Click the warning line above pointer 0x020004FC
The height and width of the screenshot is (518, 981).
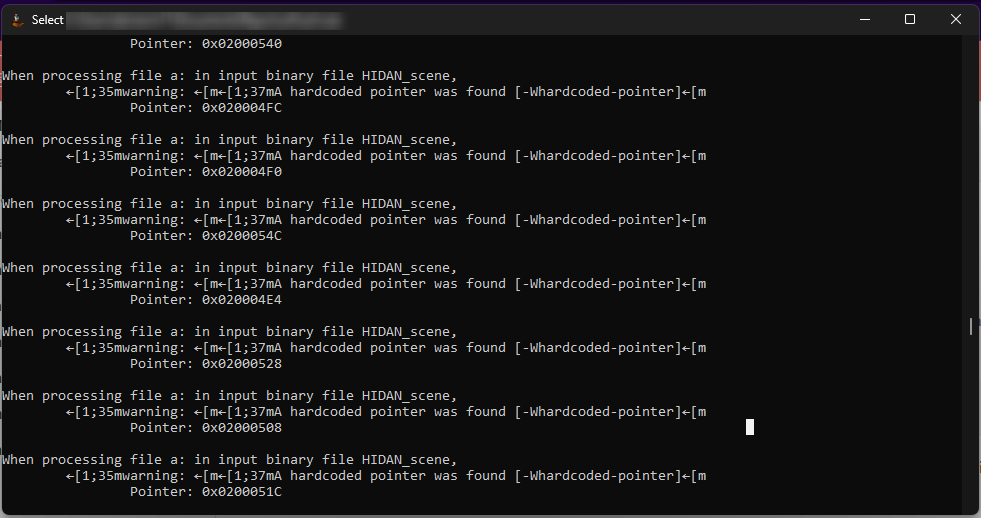pyautogui.click(x=386, y=92)
